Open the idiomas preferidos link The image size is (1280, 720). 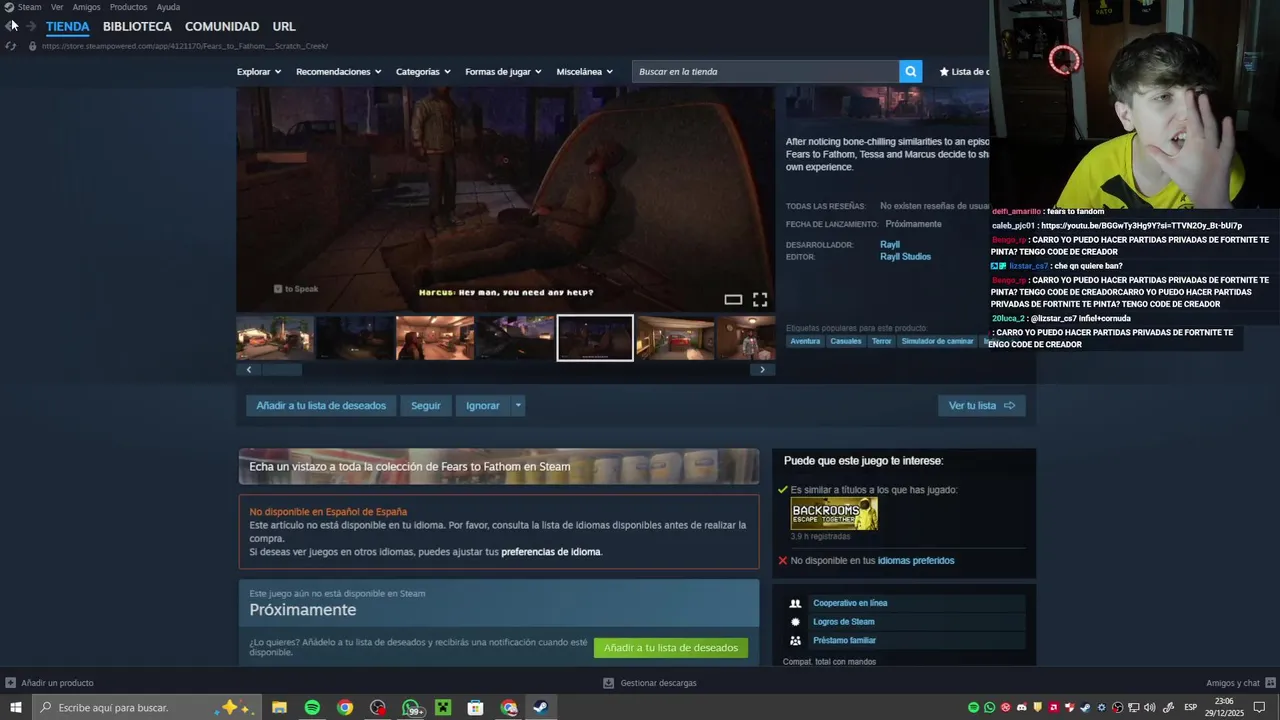coord(916,561)
